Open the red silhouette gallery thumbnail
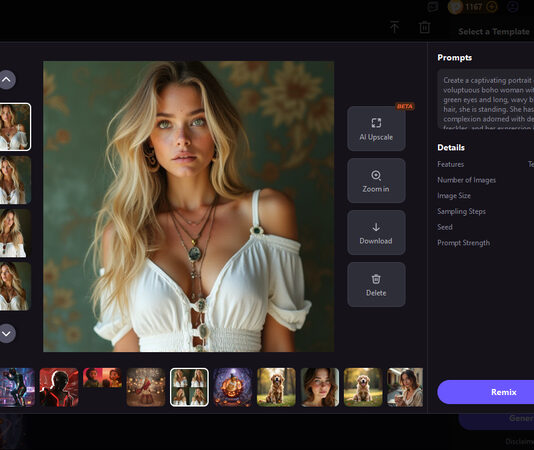Screen dimensions: 534x450 click(59, 387)
